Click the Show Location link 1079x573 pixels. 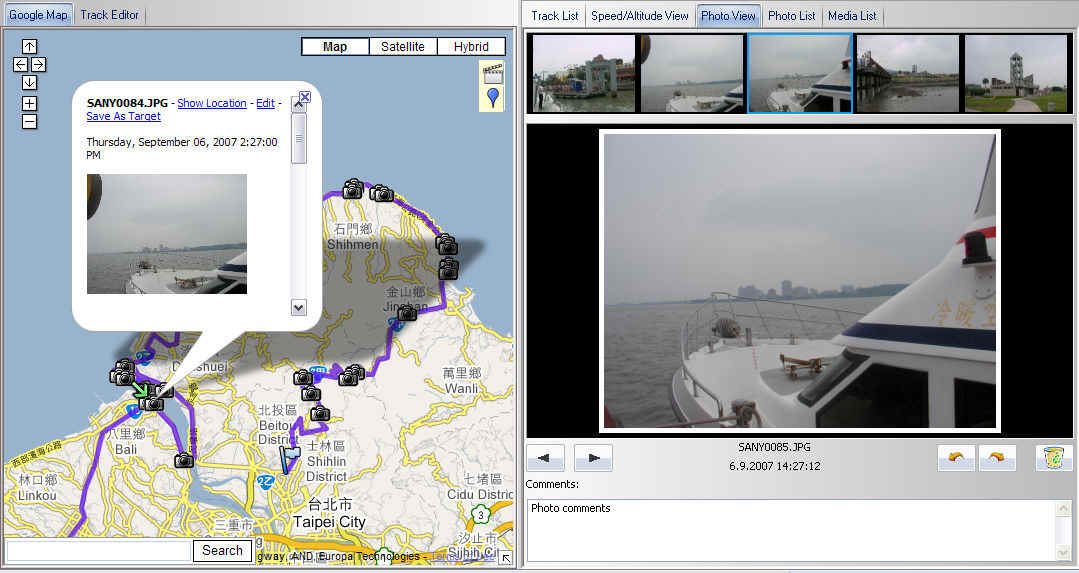point(212,103)
